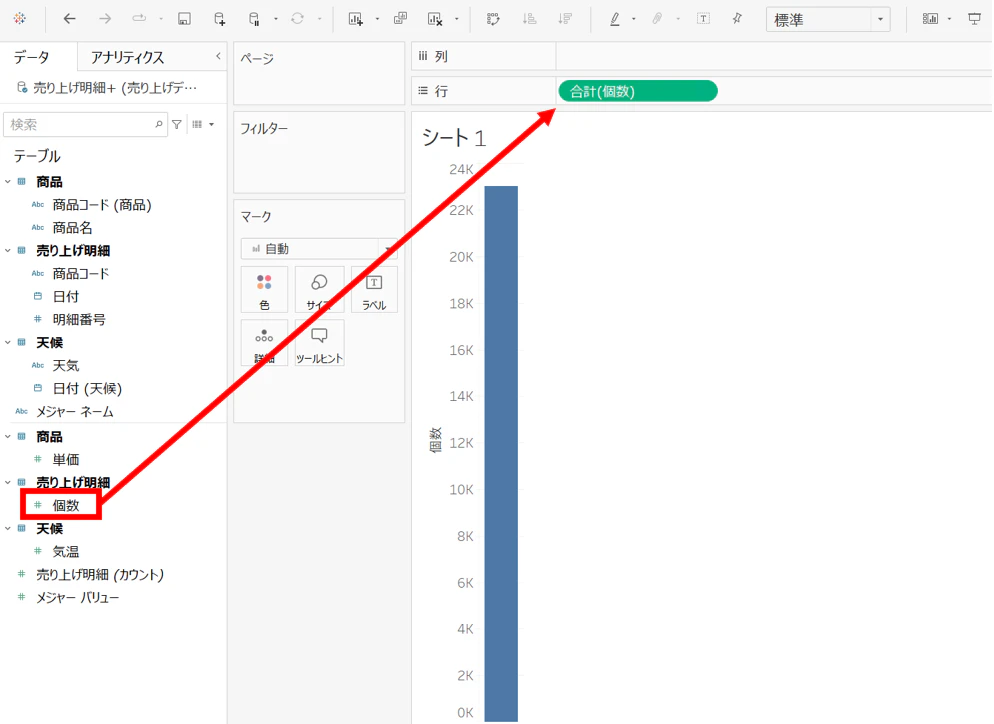Click the replay animation icon
The height and width of the screenshot is (724, 994).
point(139,19)
